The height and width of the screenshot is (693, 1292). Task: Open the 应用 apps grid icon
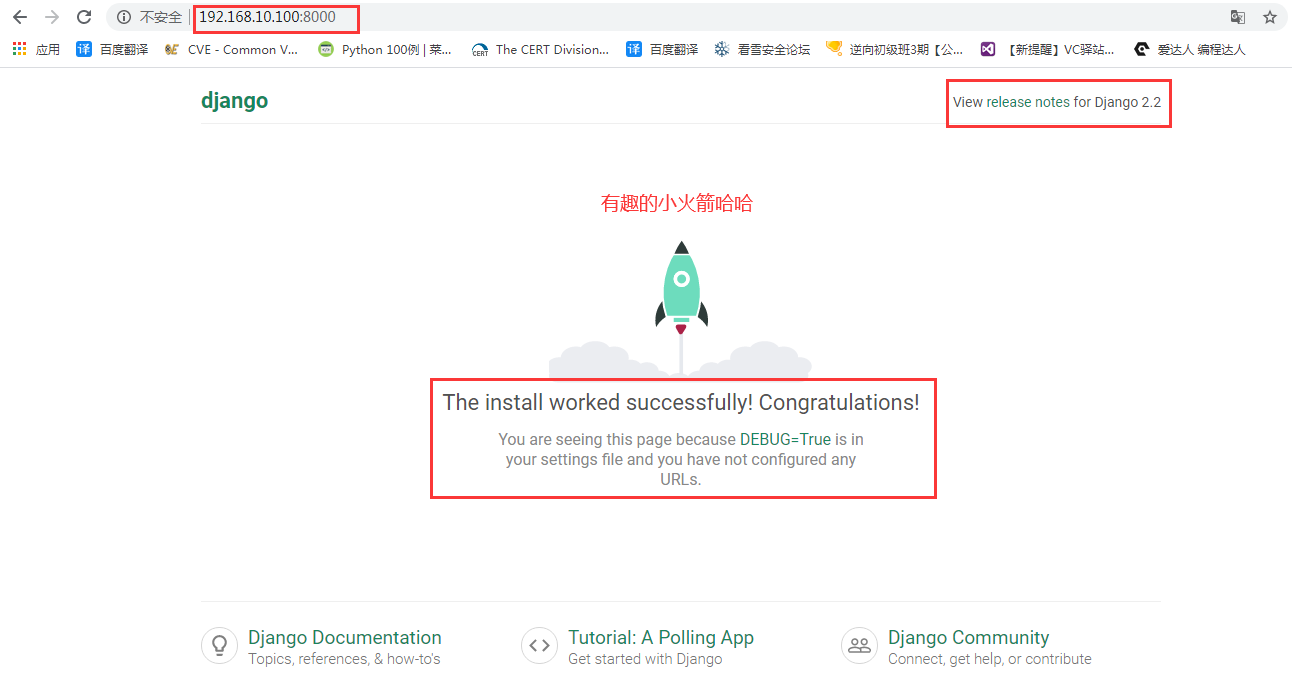point(20,49)
